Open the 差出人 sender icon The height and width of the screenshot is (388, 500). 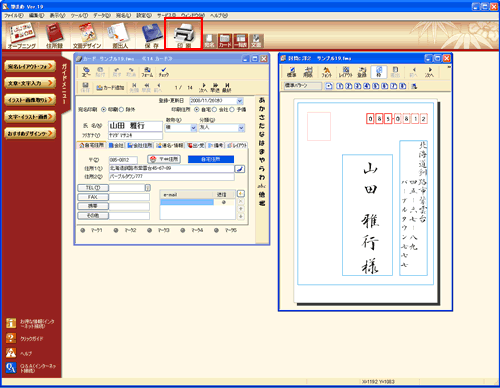coord(119,36)
